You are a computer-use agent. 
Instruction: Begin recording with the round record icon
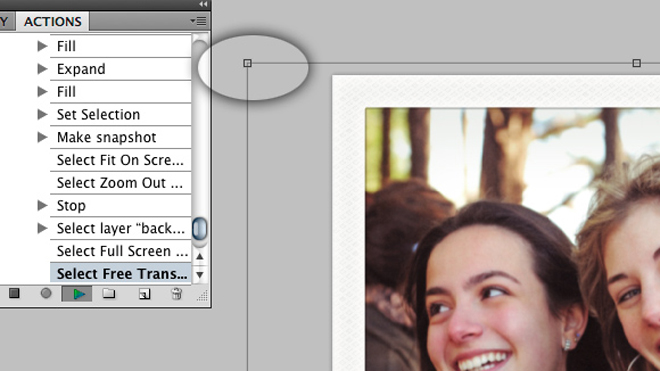click(x=46, y=293)
